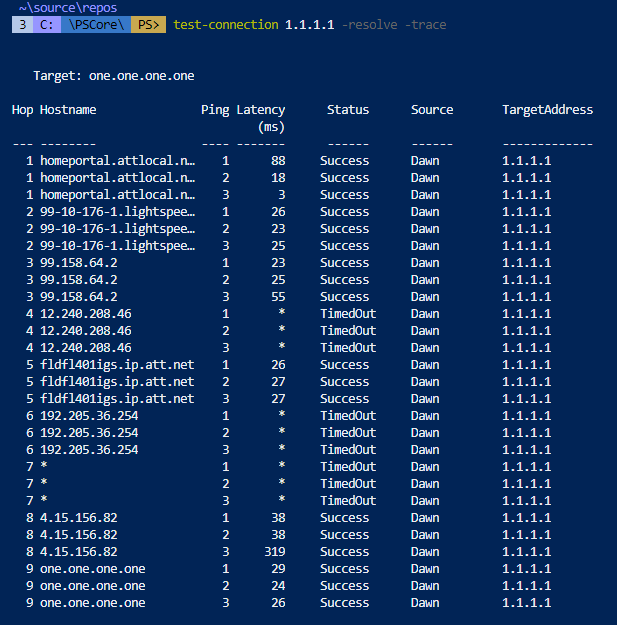Select 99-10-176-1.lightspee… hostname in ping 1 row

coord(118,212)
